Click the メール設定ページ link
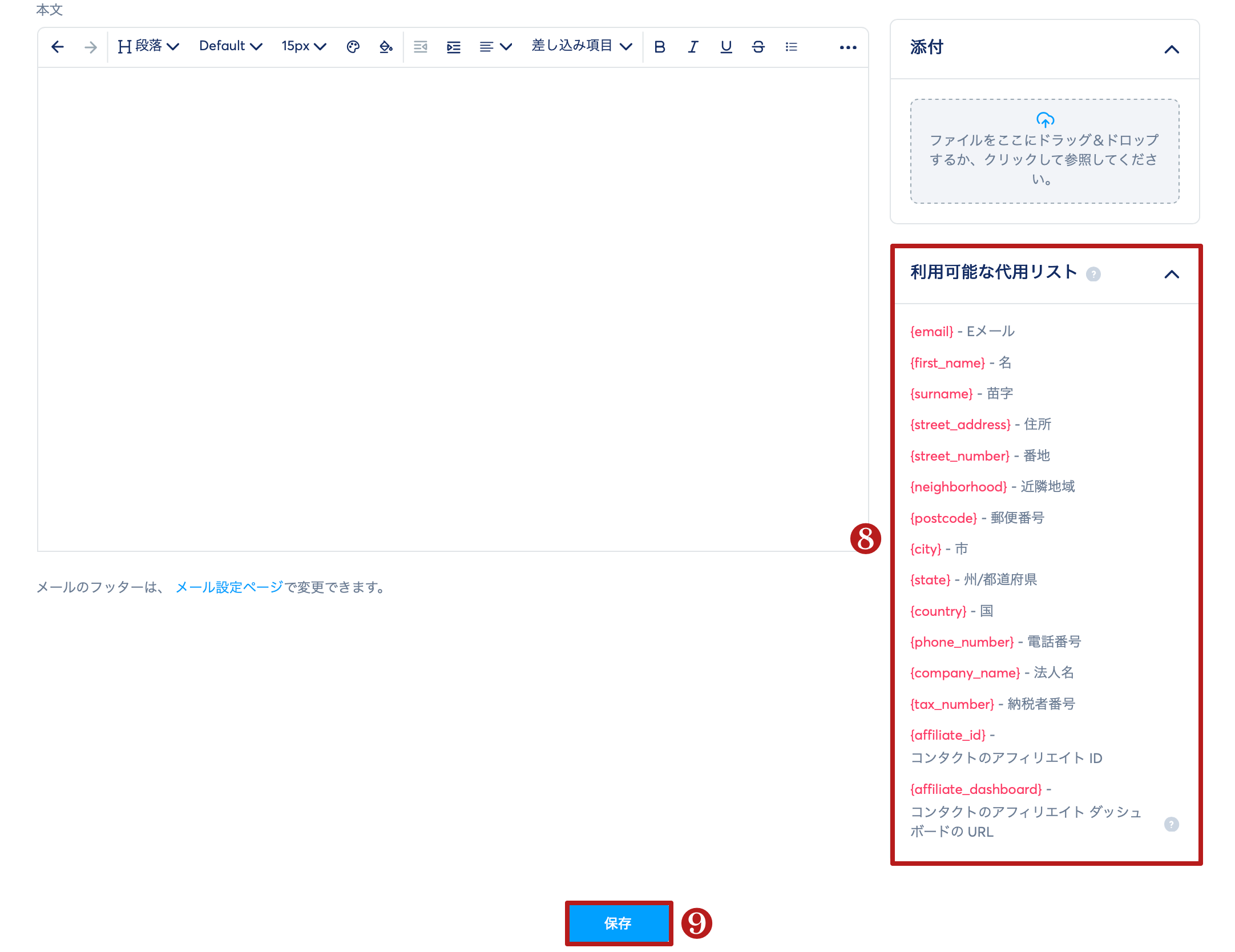This screenshot has height=952, width=1235. (x=229, y=587)
